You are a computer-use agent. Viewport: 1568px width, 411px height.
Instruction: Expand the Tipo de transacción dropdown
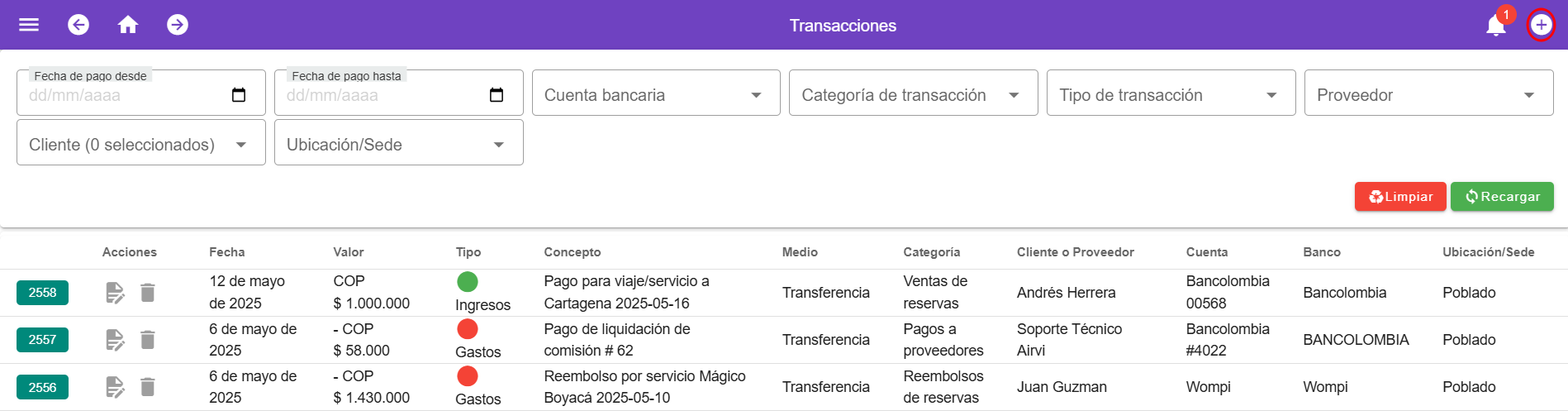pyautogui.click(x=1171, y=95)
